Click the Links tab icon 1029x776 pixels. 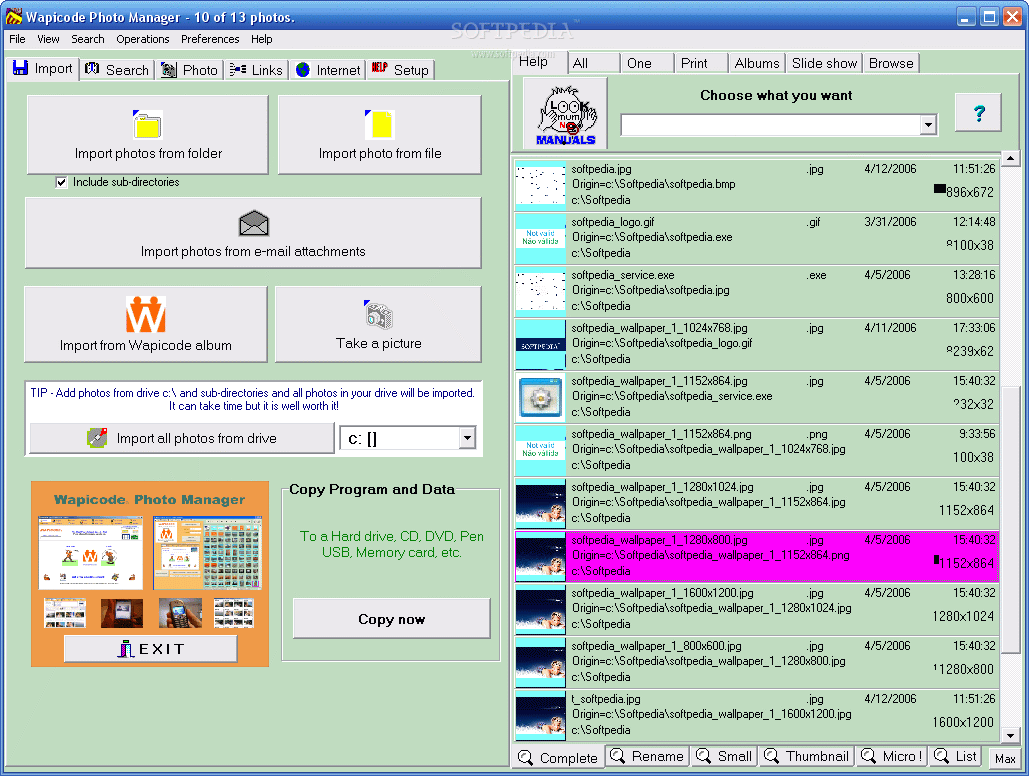238,70
